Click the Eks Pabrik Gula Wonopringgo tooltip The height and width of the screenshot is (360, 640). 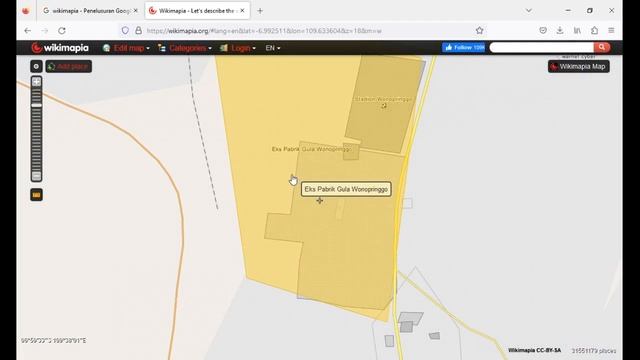coord(346,189)
